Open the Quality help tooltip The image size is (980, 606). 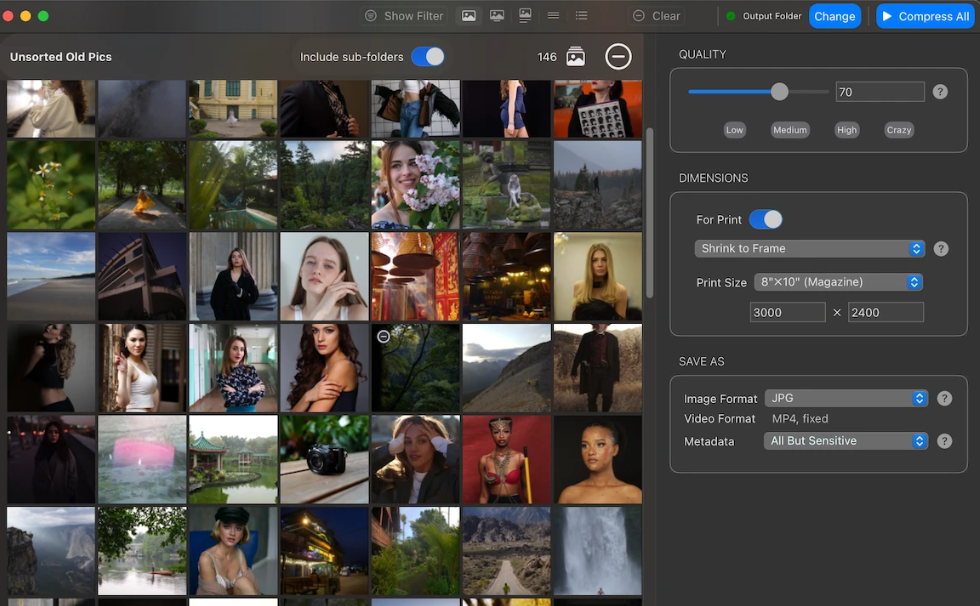point(939,91)
